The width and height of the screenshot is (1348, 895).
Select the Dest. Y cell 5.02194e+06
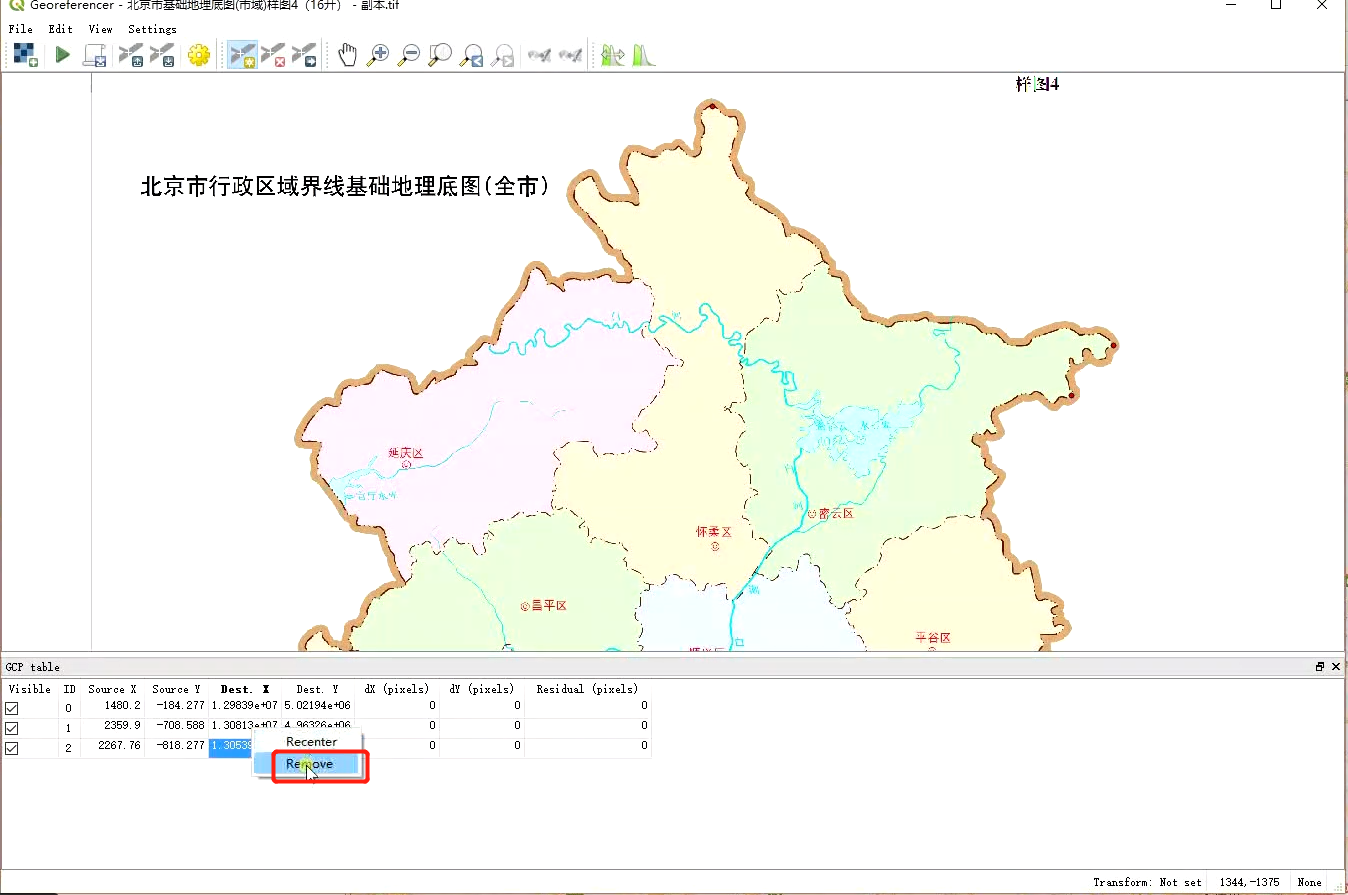click(x=317, y=706)
